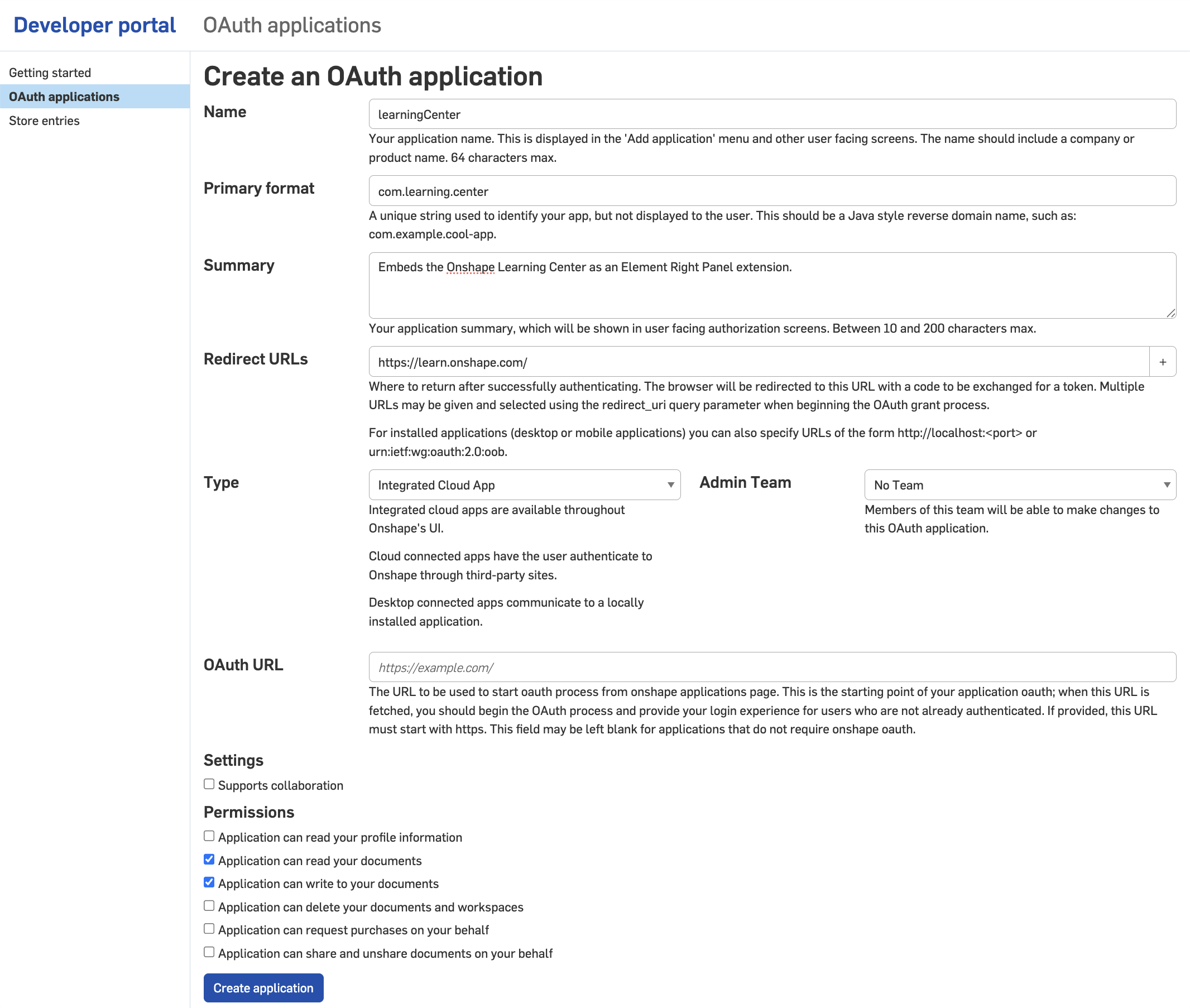Enable Supports collaboration
Image resolution: width=1190 pixels, height=1008 pixels.
[x=209, y=784]
